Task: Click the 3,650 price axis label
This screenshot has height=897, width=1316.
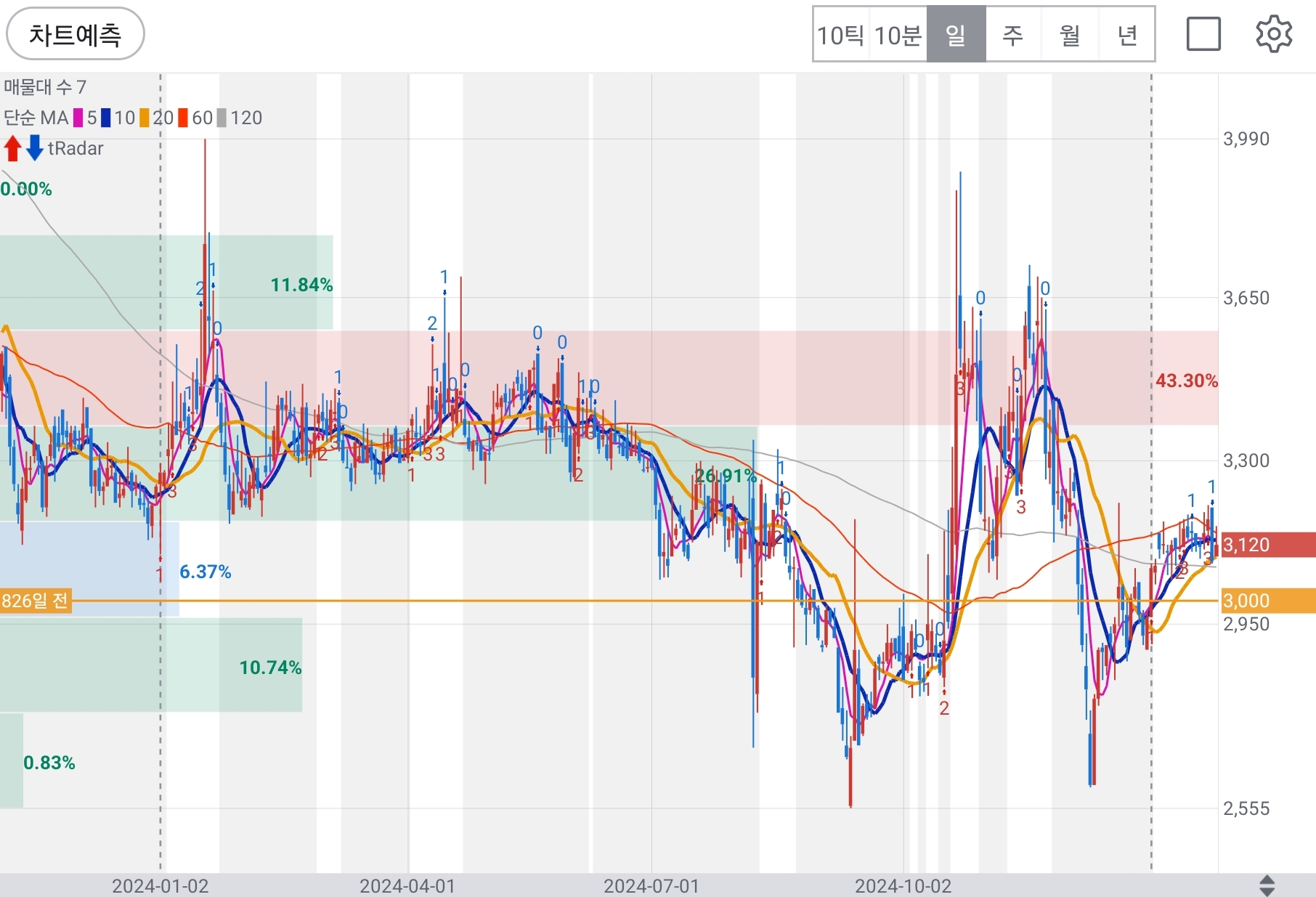Action: [x=1246, y=298]
